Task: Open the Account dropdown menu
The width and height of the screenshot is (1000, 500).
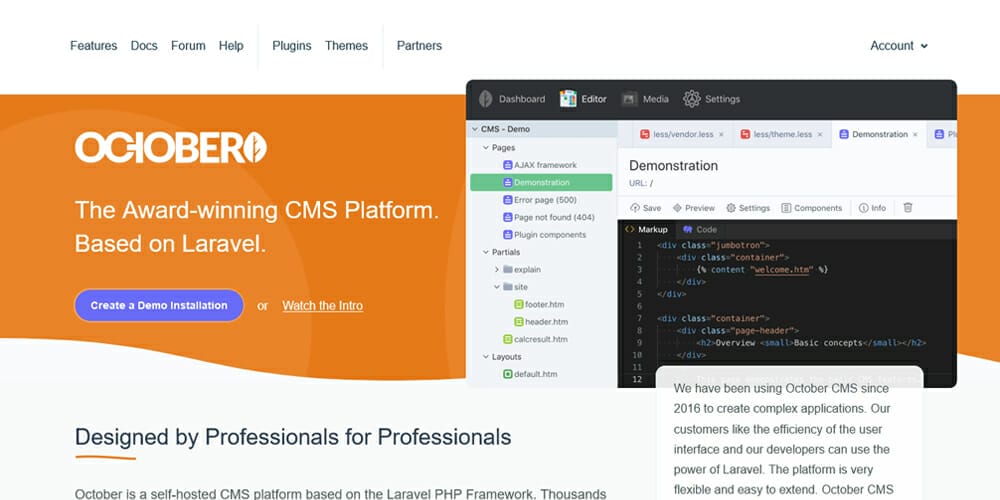Action: (x=899, y=46)
